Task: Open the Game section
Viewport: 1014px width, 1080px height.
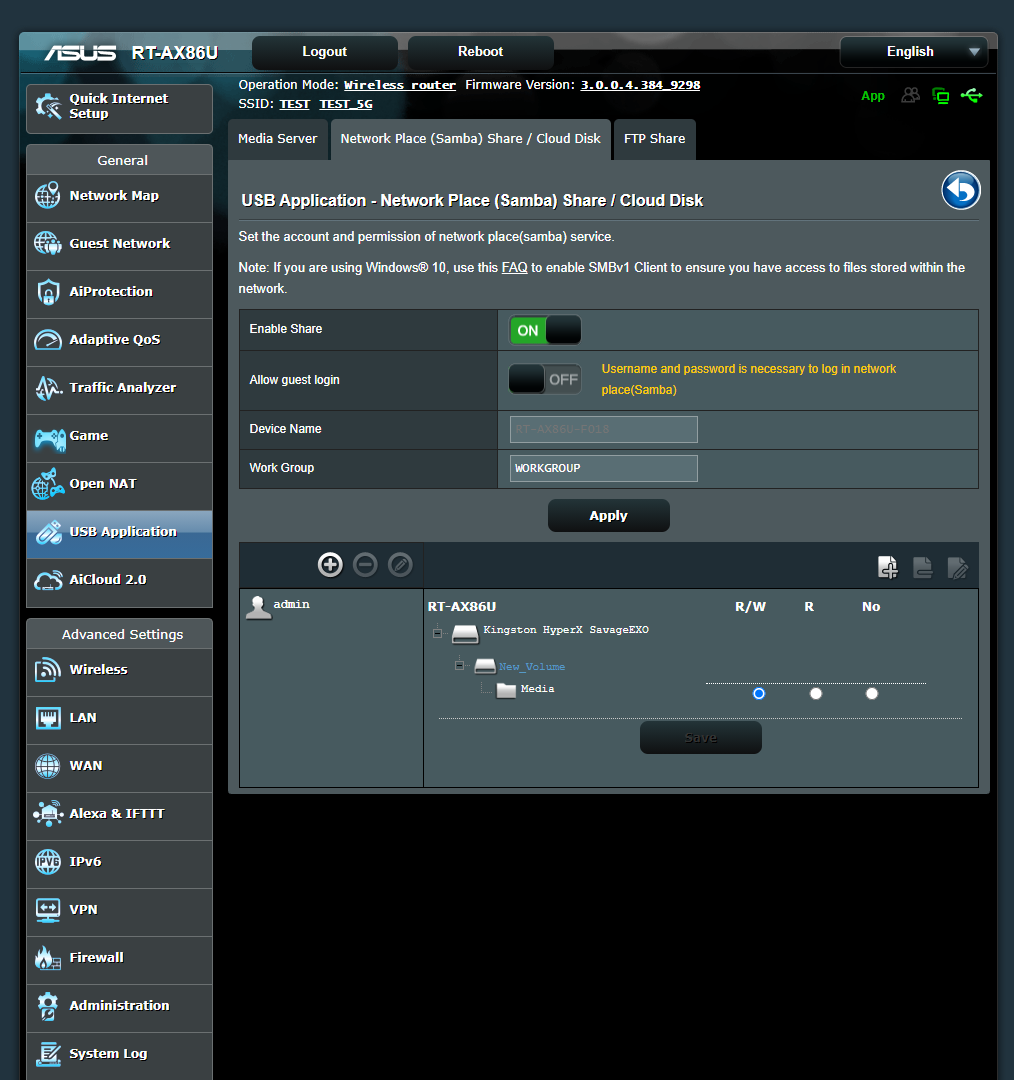Action: [119, 438]
